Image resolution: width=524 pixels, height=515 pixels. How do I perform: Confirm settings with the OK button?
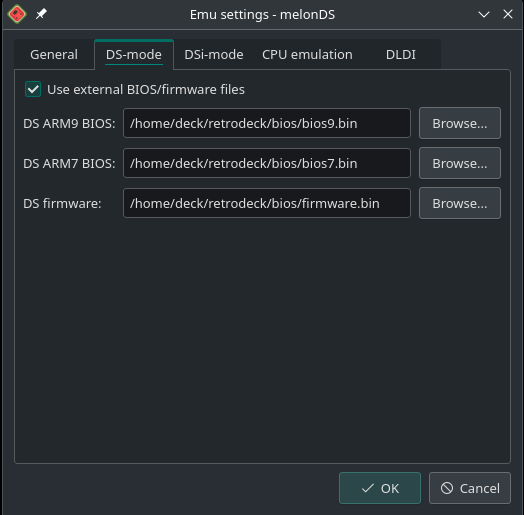point(380,488)
